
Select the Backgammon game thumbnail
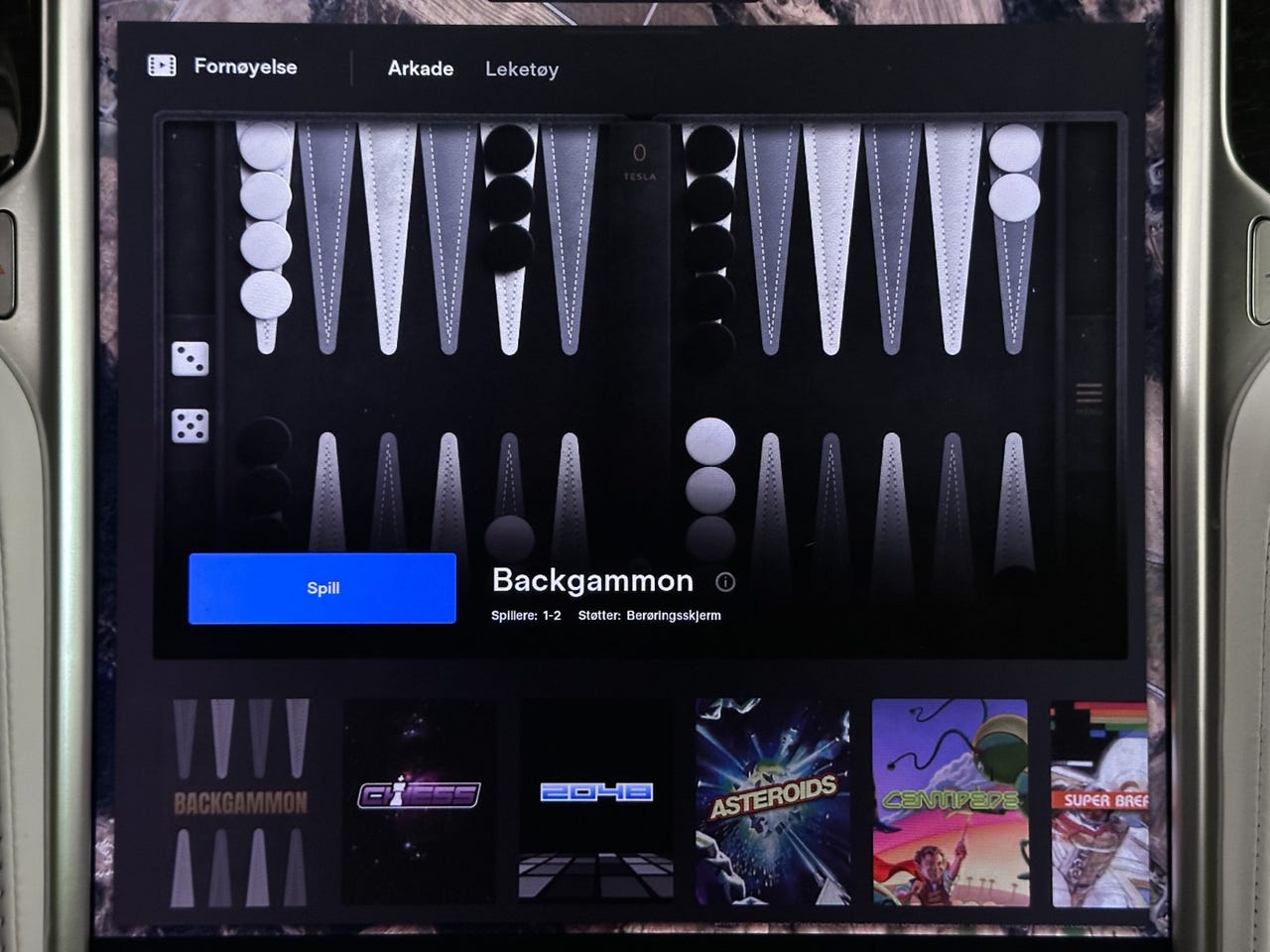(x=240, y=802)
